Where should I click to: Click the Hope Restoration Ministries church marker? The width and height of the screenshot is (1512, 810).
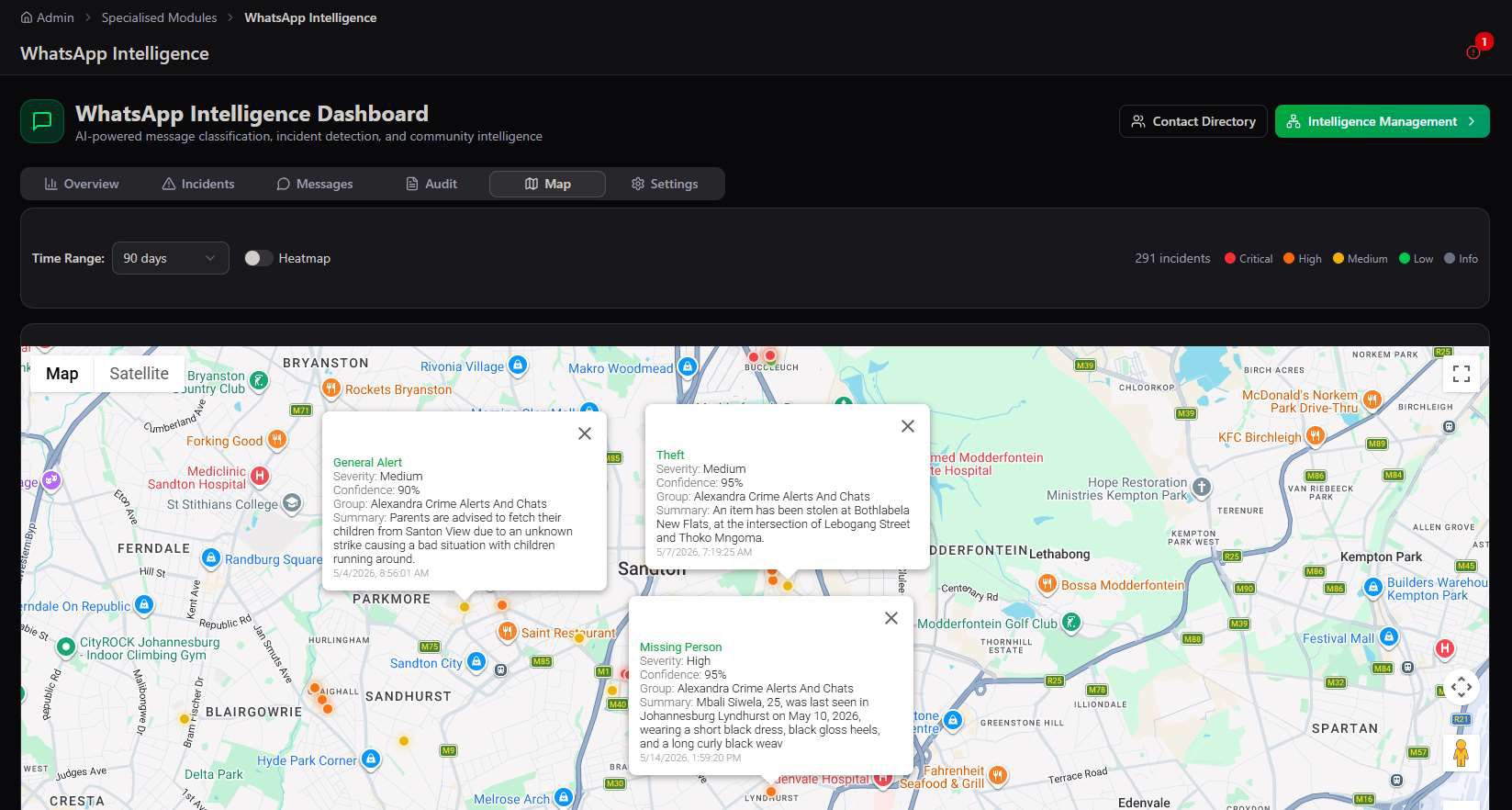pyautogui.click(x=1202, y=488)
